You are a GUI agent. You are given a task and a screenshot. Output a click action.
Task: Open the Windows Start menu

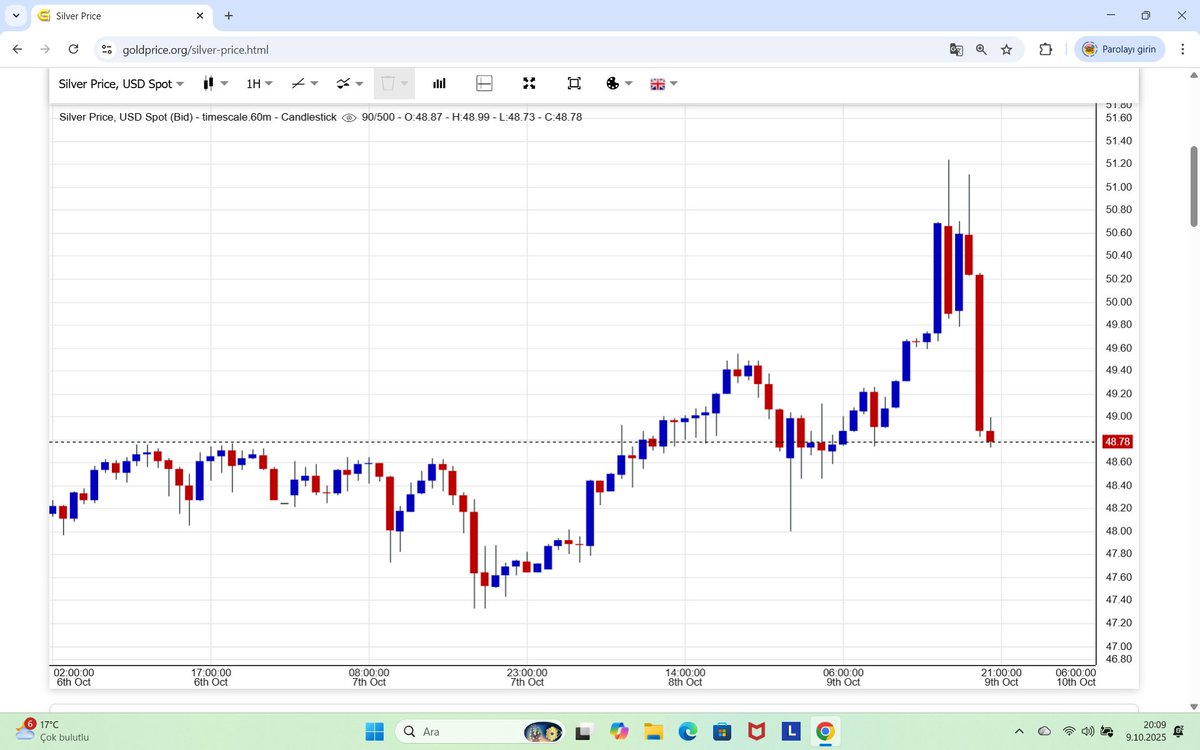point(374,732)
